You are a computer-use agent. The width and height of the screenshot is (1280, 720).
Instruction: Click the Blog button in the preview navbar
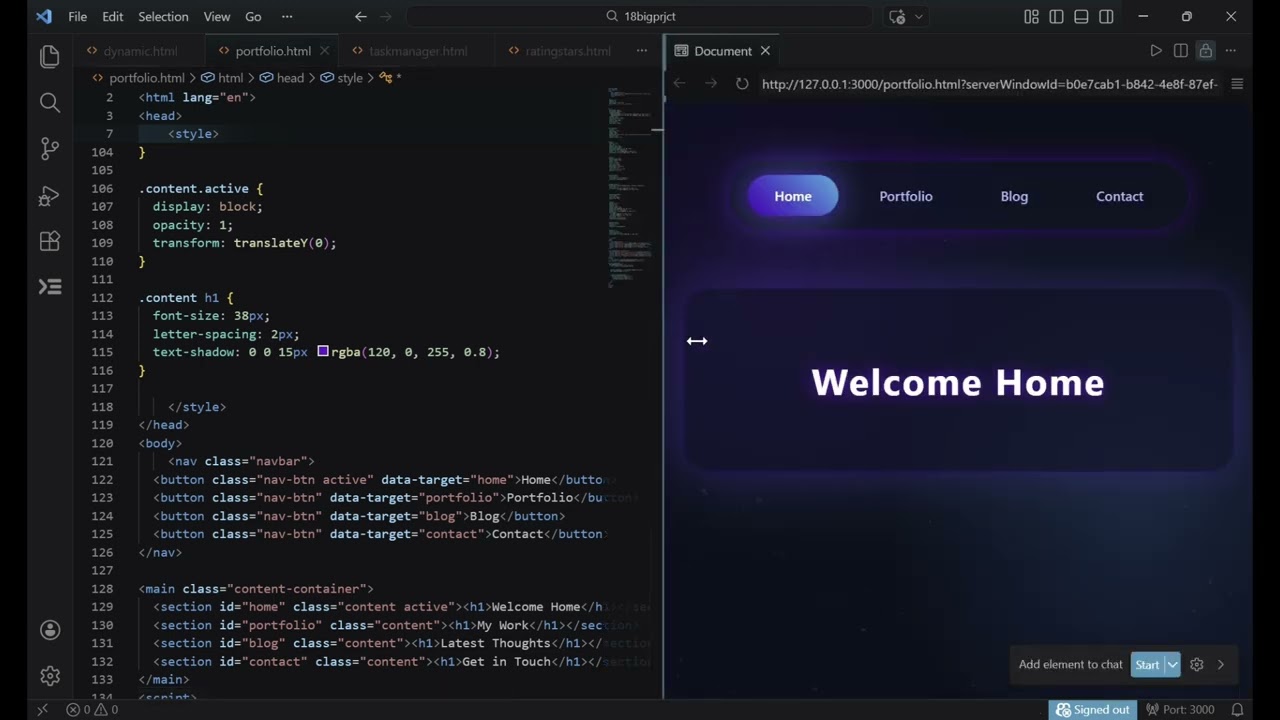point(1014,196)
